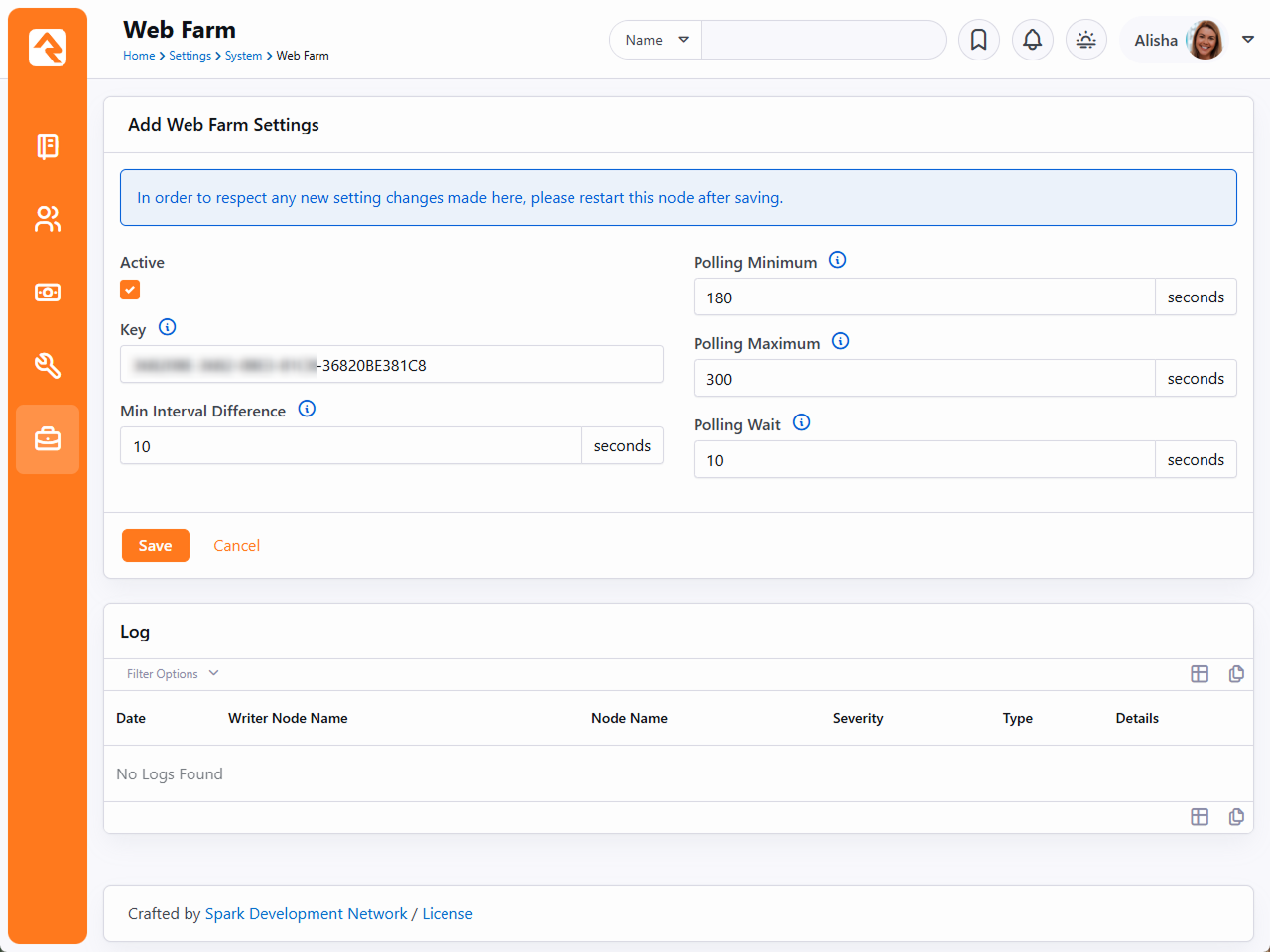Click the Save button
The width and height of the screenshot is (1270, 952).
155,545
